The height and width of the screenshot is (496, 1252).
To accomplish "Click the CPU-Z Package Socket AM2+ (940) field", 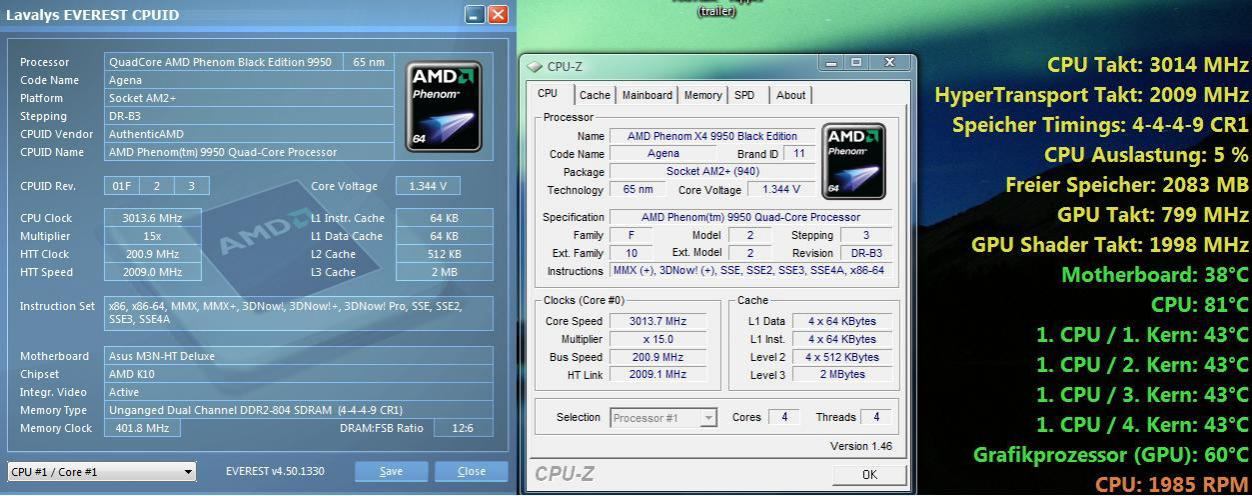I will pyautogui.click(x=712, y=171).
